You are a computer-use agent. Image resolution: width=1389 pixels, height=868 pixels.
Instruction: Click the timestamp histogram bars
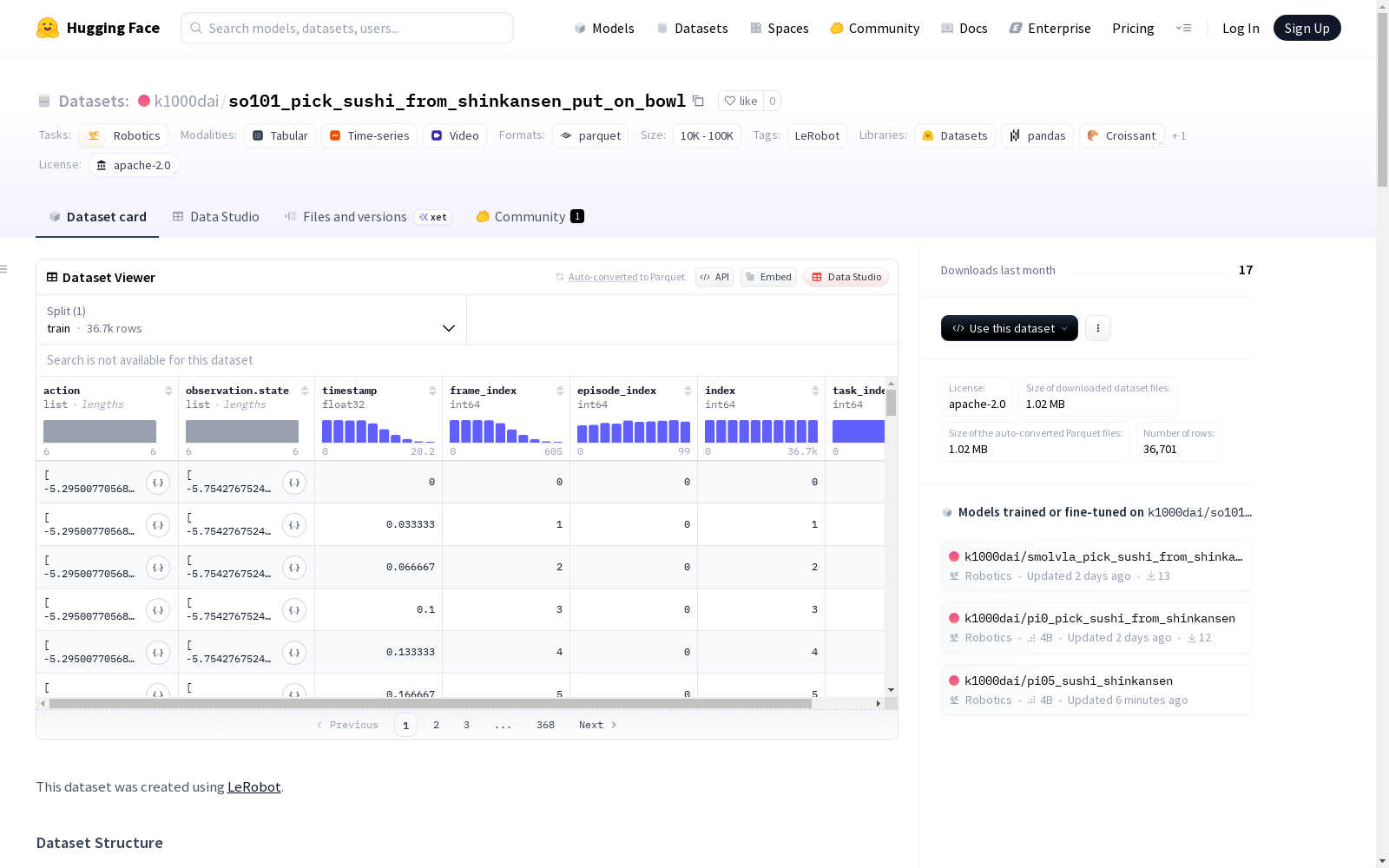(379, 431)
